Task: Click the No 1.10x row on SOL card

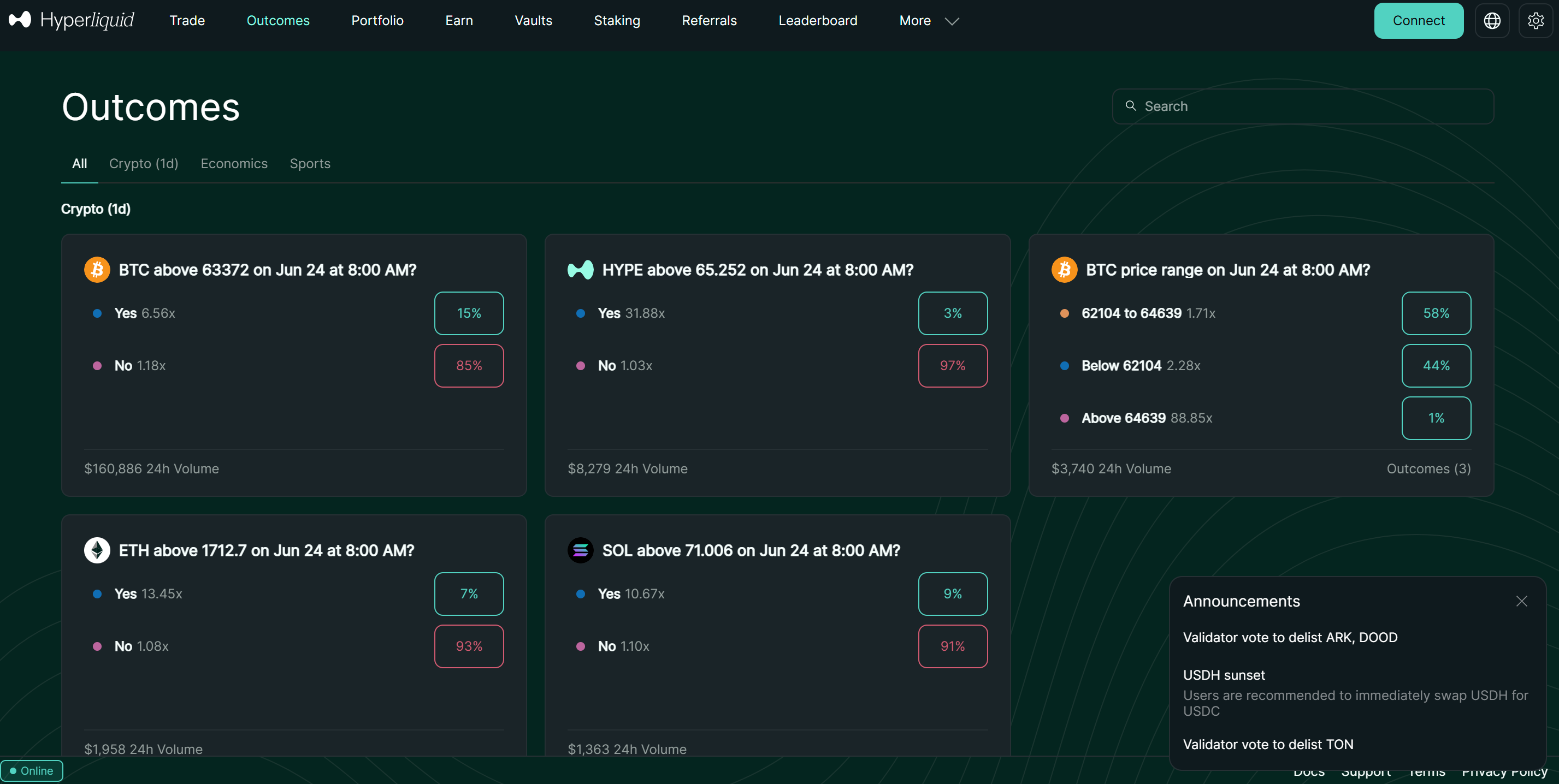Action: point(778,646)
